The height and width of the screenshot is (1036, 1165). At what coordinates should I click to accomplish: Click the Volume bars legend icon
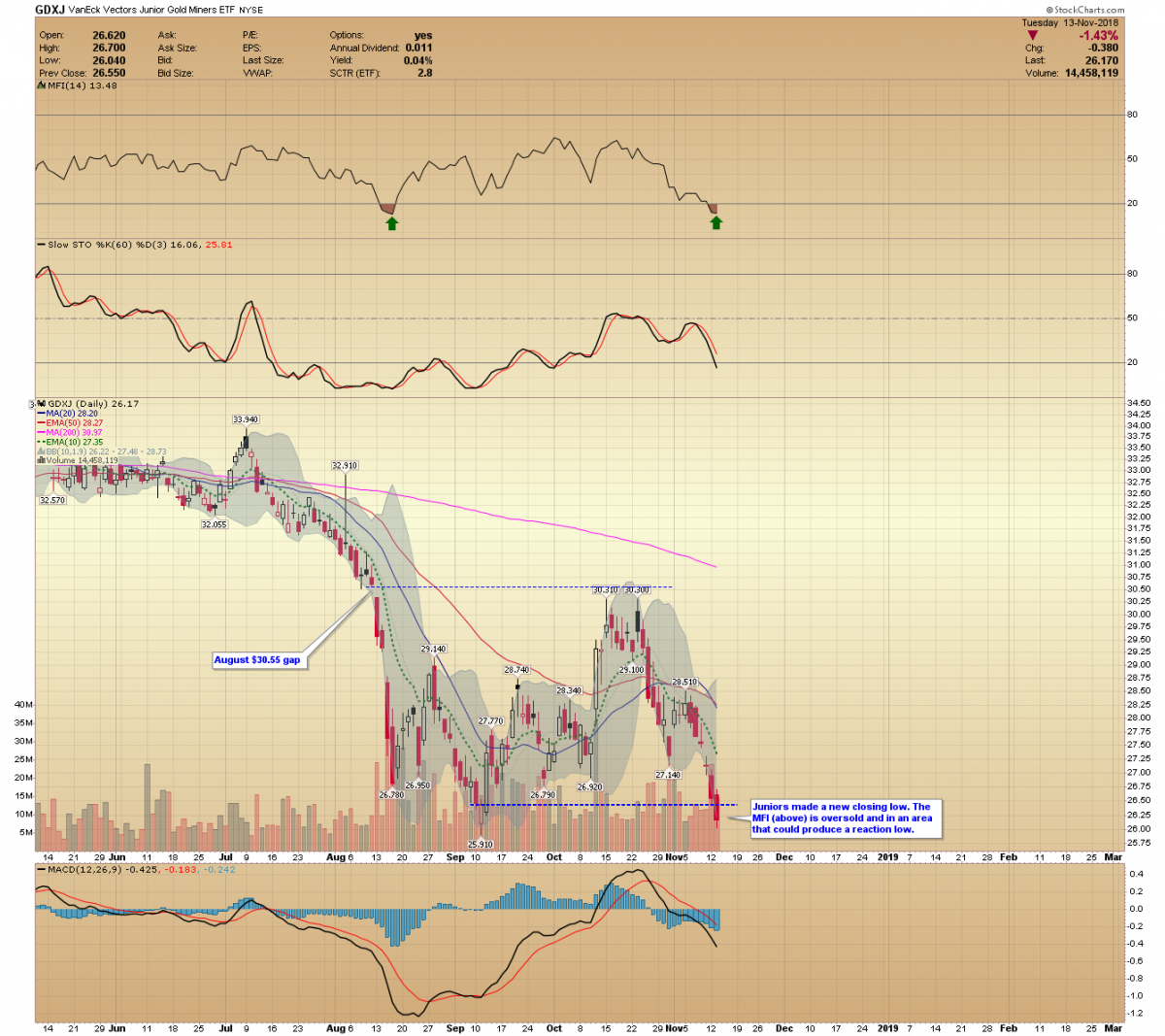(x=41, y=460)
